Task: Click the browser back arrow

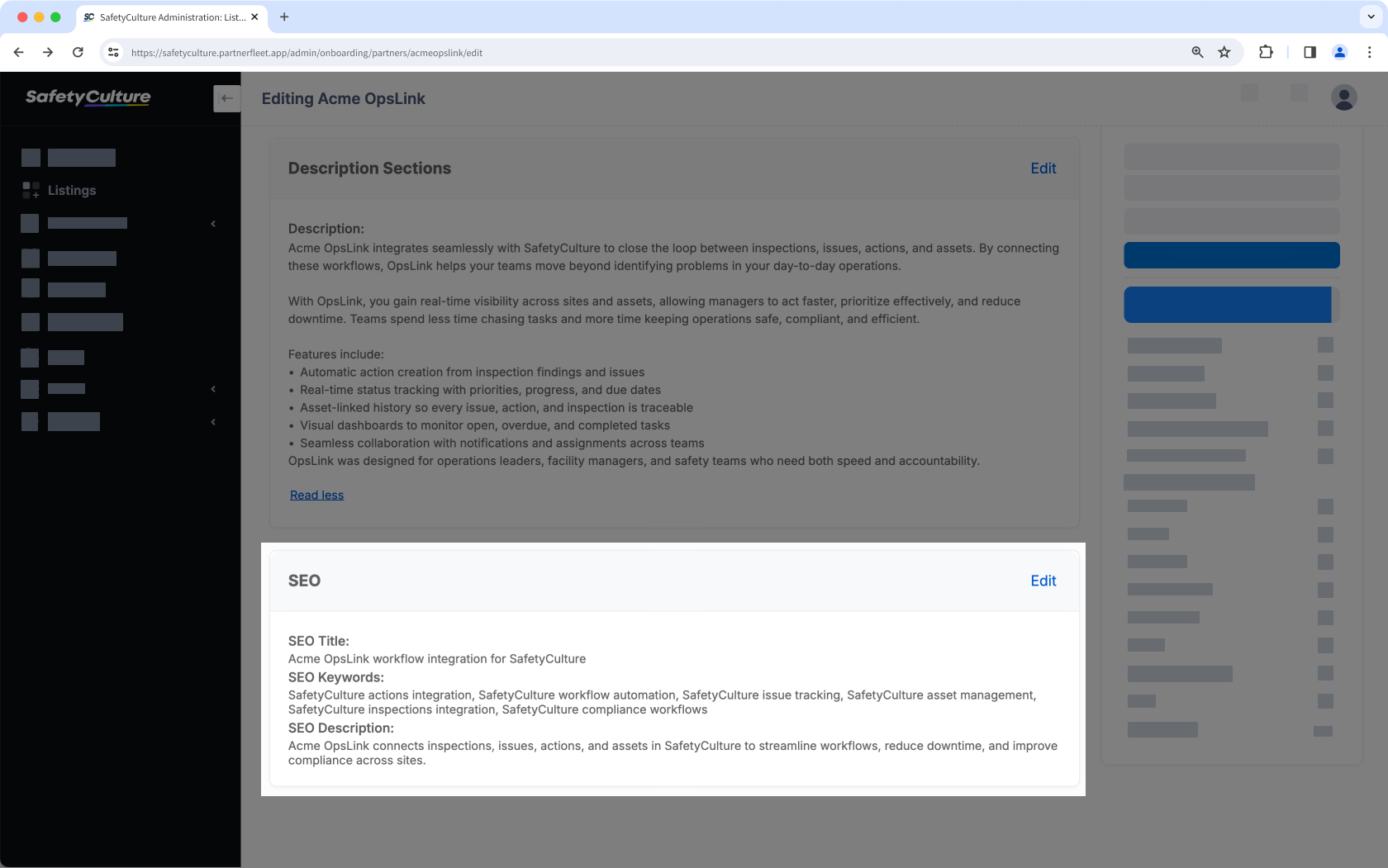Action: (x=18, y=52)
